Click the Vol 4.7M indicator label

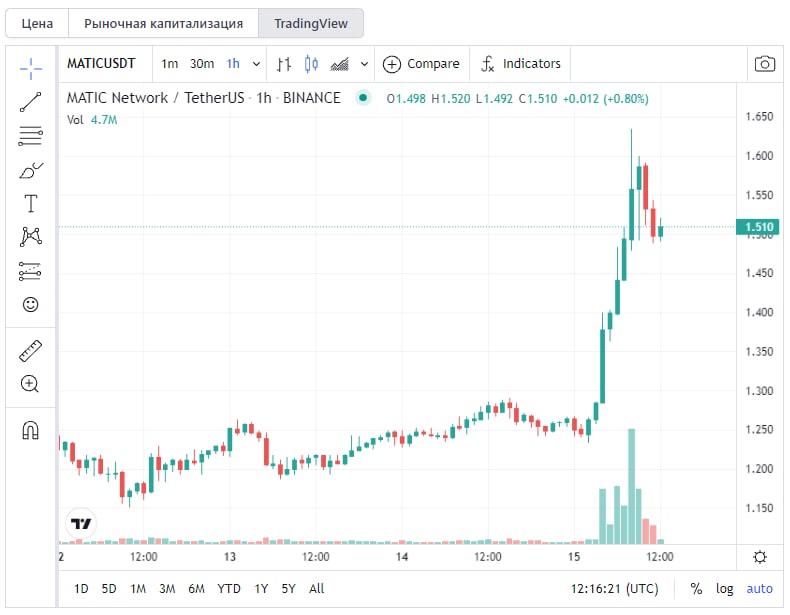pos(92,120)
